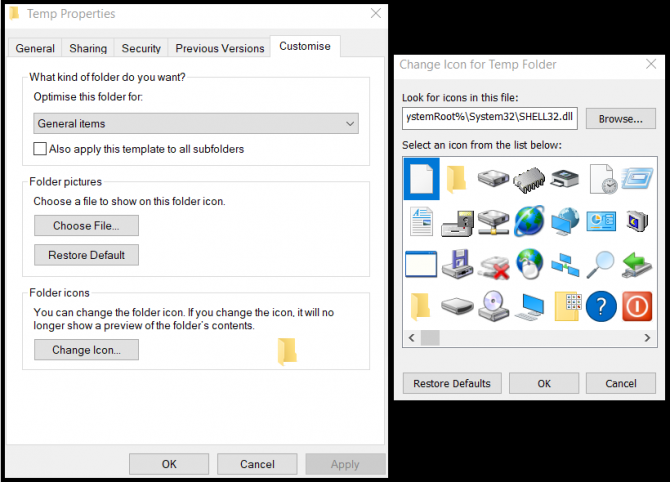
Task: Choose the printer icon
Action: point(565,178)
